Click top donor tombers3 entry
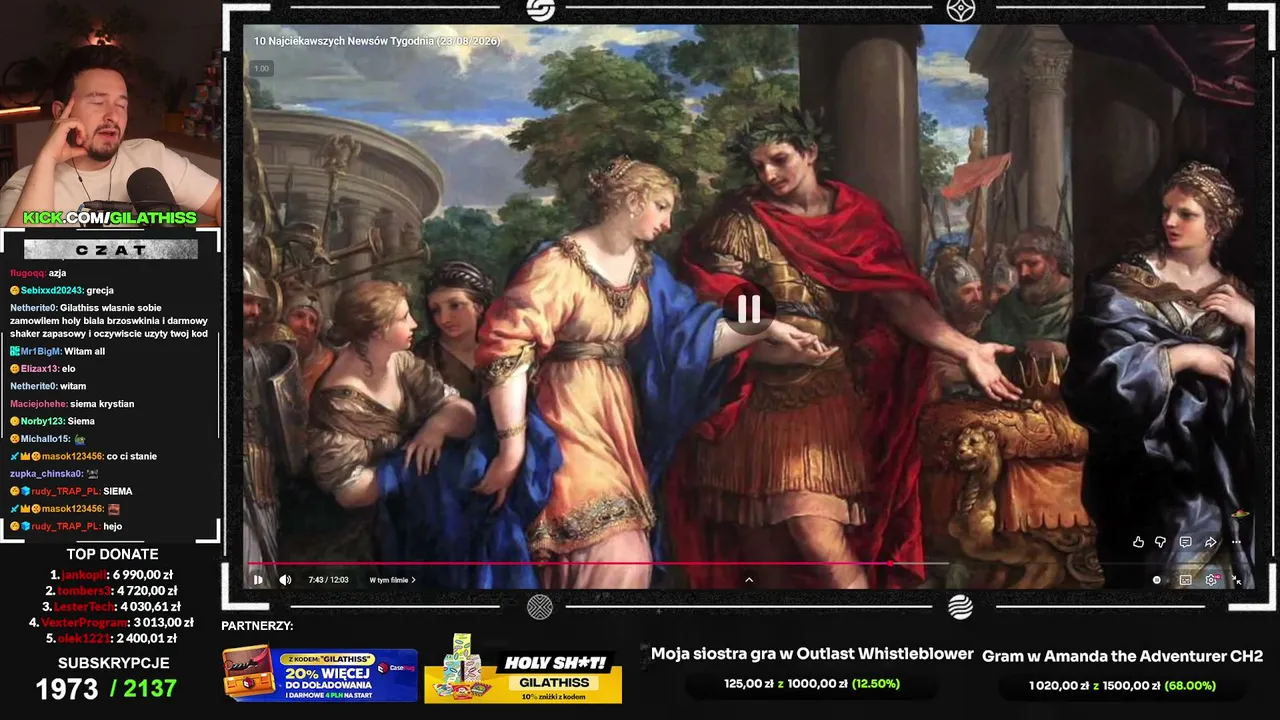 coord(112,591)
